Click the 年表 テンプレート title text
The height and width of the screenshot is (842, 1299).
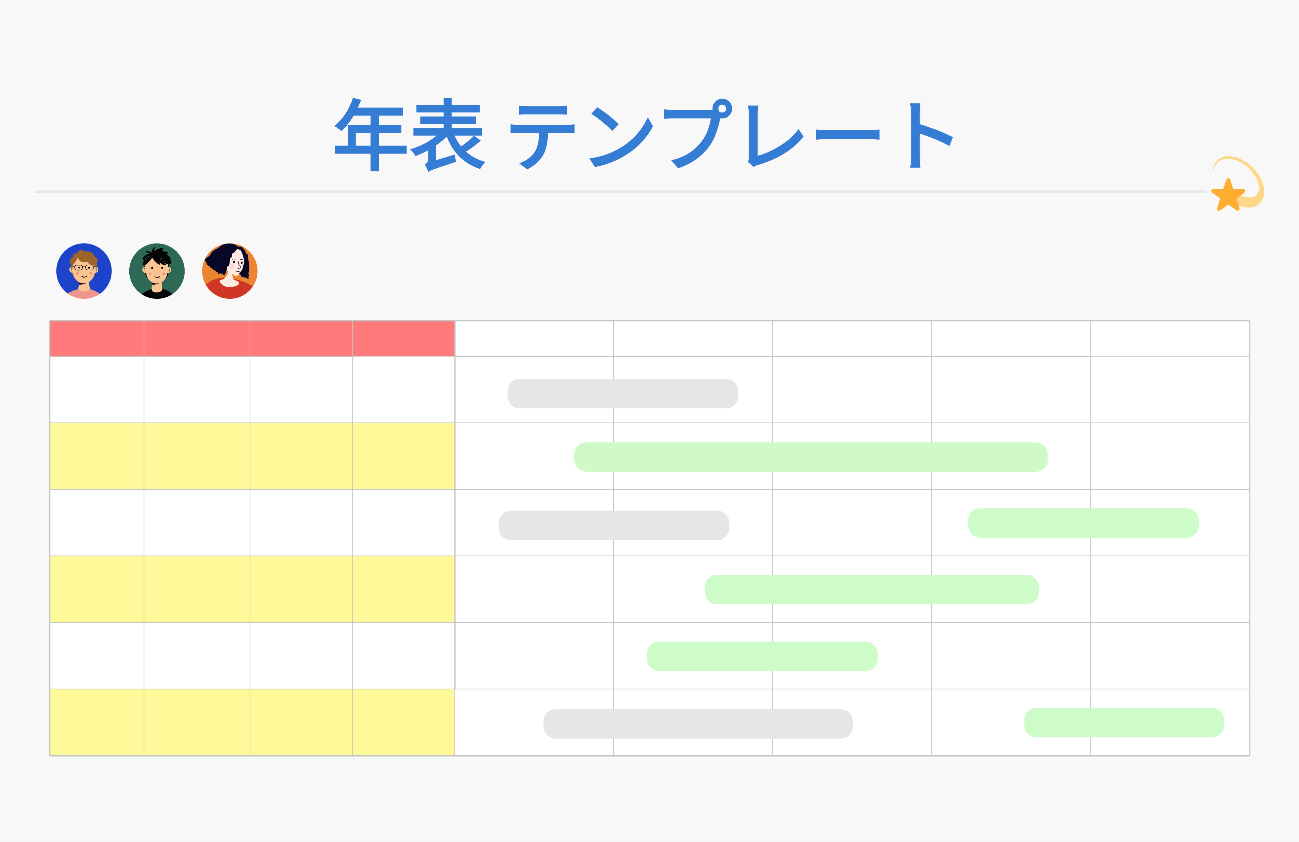(645, 135)
